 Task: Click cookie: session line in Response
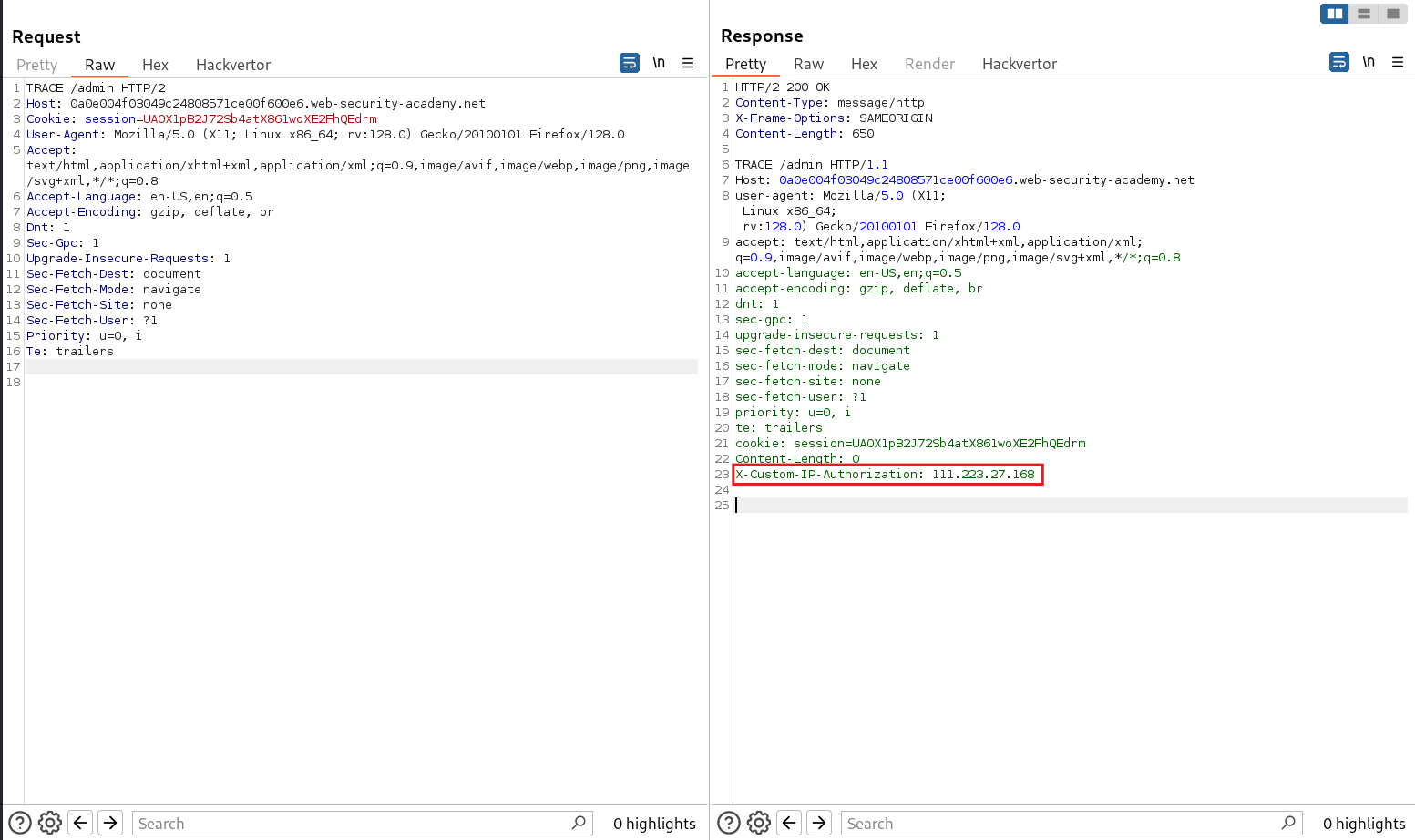click(910, 444)
